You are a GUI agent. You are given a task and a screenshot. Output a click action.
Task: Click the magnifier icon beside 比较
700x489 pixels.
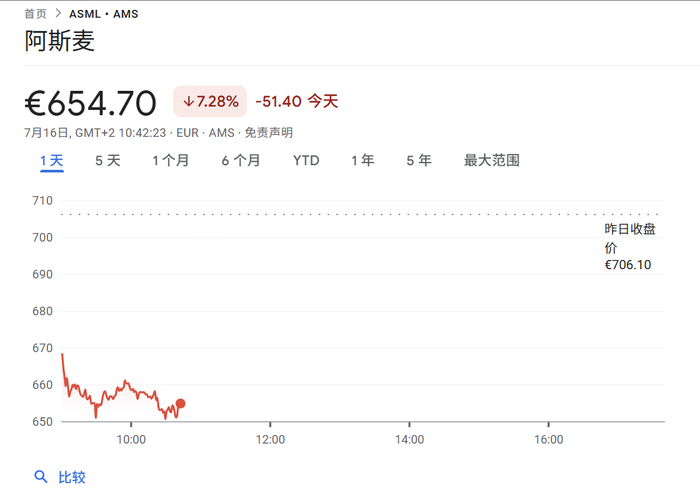pos(41,477)
